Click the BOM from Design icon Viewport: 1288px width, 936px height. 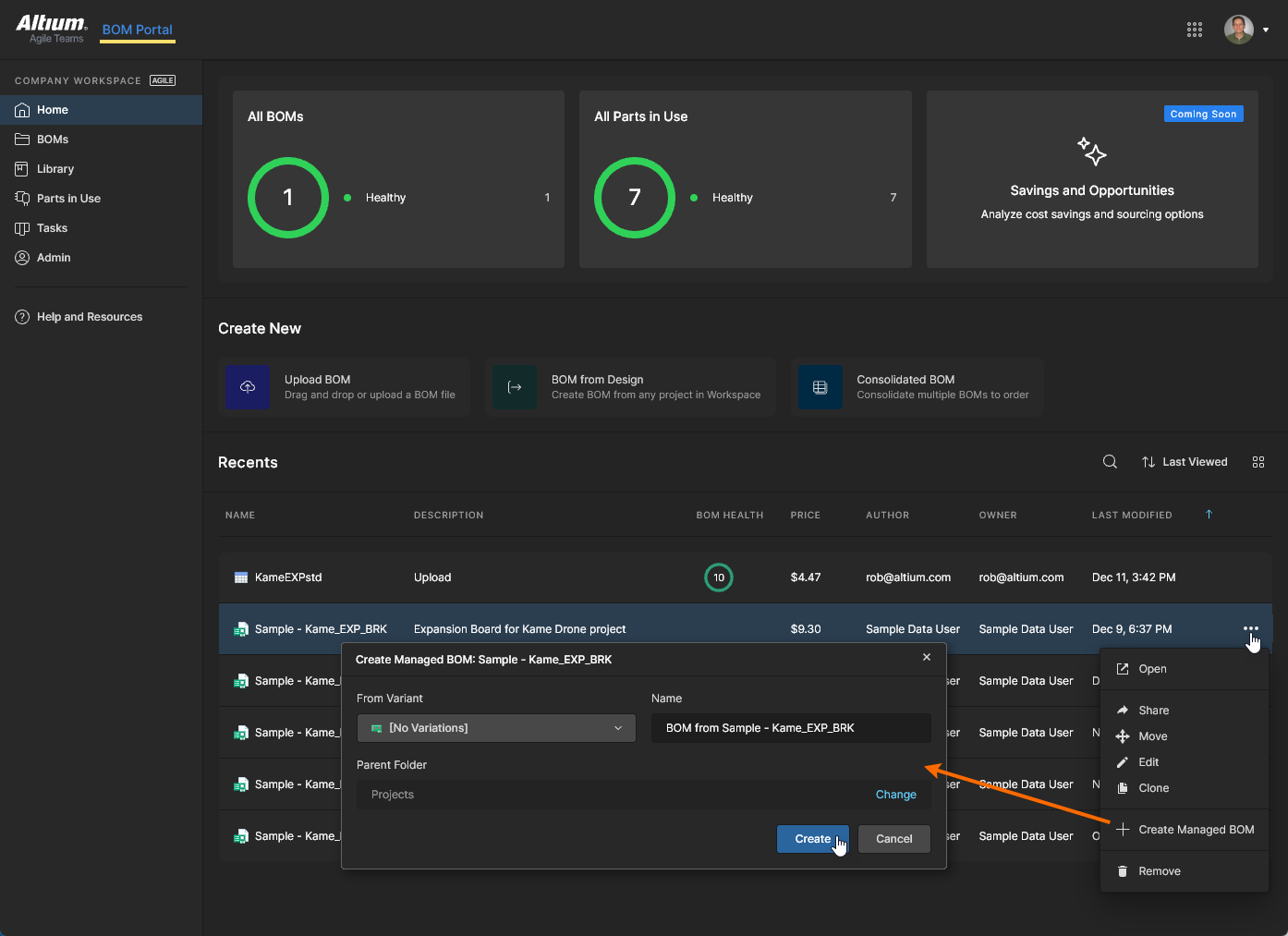point(515,387)
